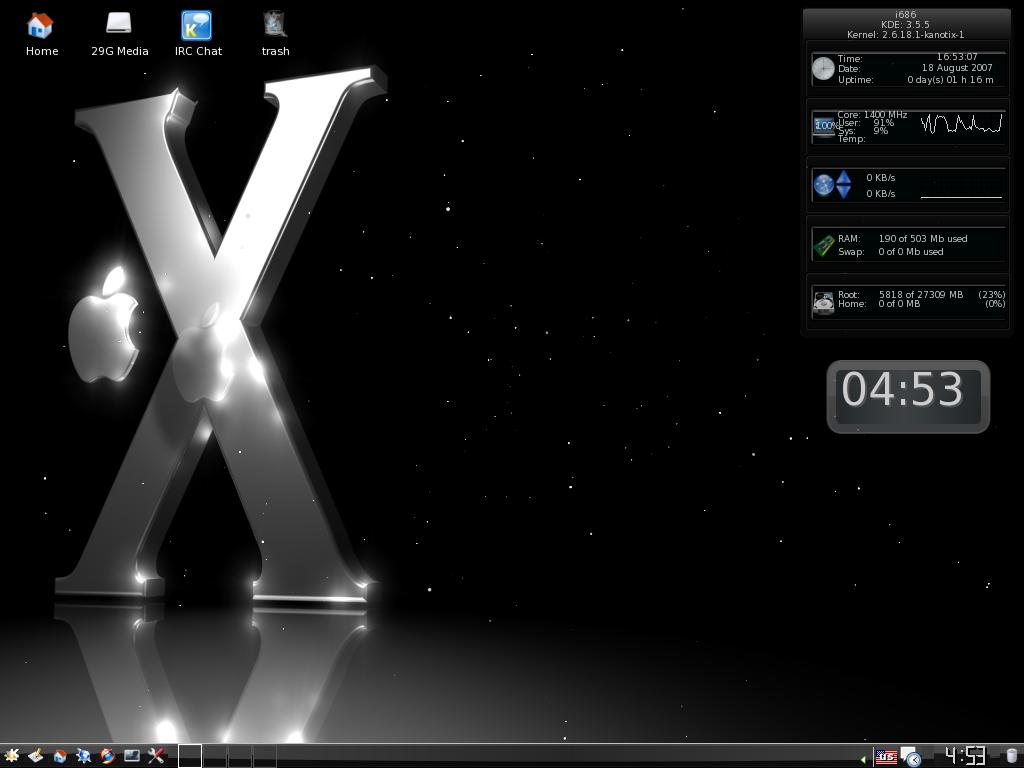Click the '0 day(s) 01 h 16 m' uptime
The width and height of the screenshot is (1024, 768).
(x=950, y=80)
